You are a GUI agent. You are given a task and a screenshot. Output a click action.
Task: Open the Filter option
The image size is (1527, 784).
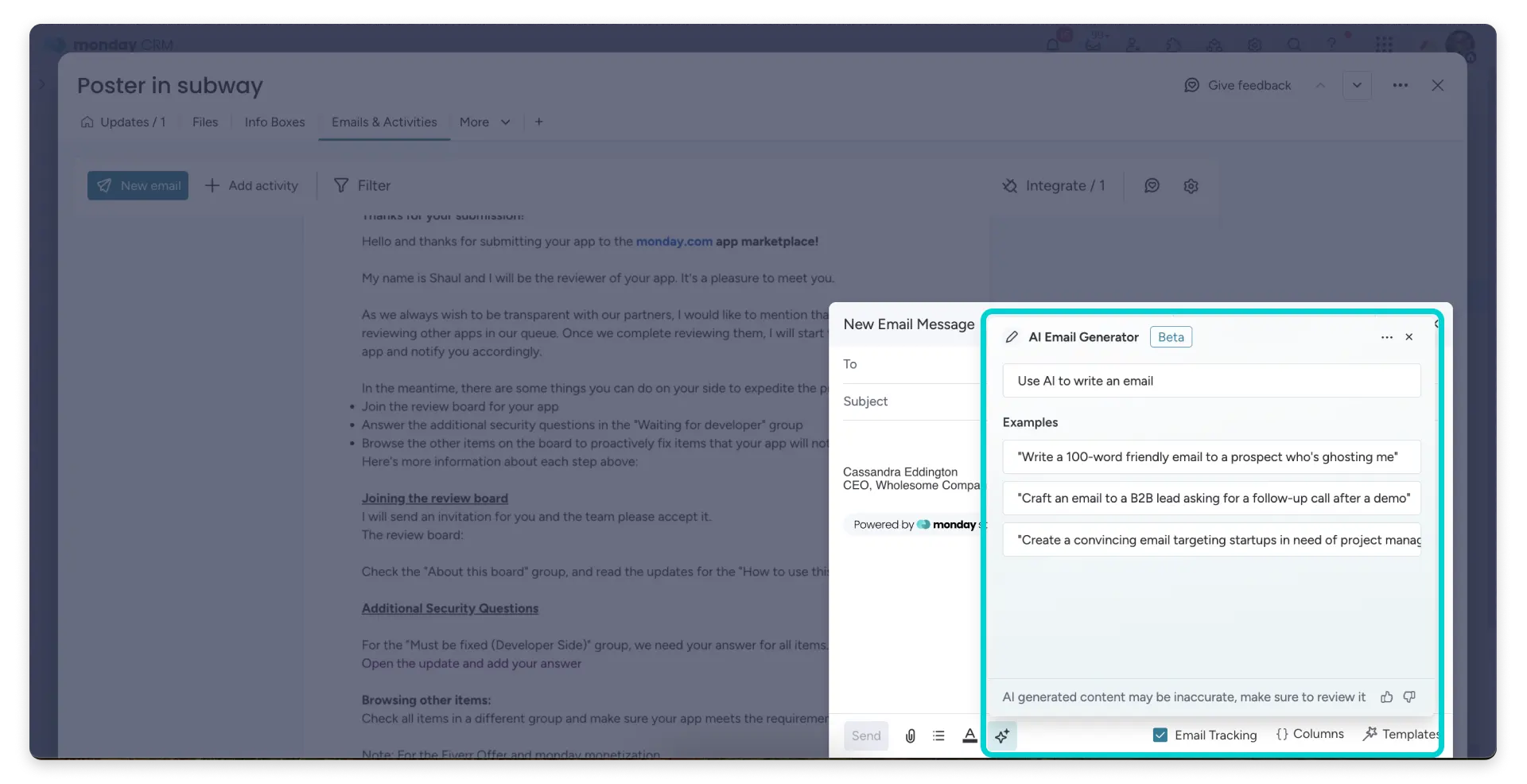(x=362, y=185)
